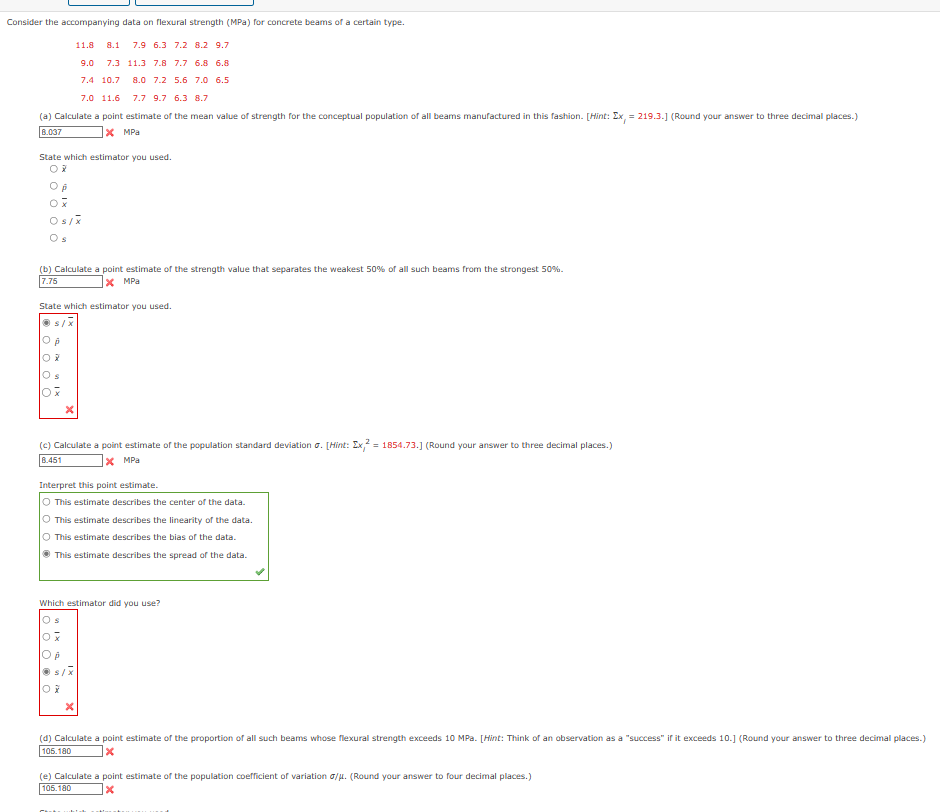Click the data value 10.7
The width and height of the screenshot is (940, 812).
point(111,80)
